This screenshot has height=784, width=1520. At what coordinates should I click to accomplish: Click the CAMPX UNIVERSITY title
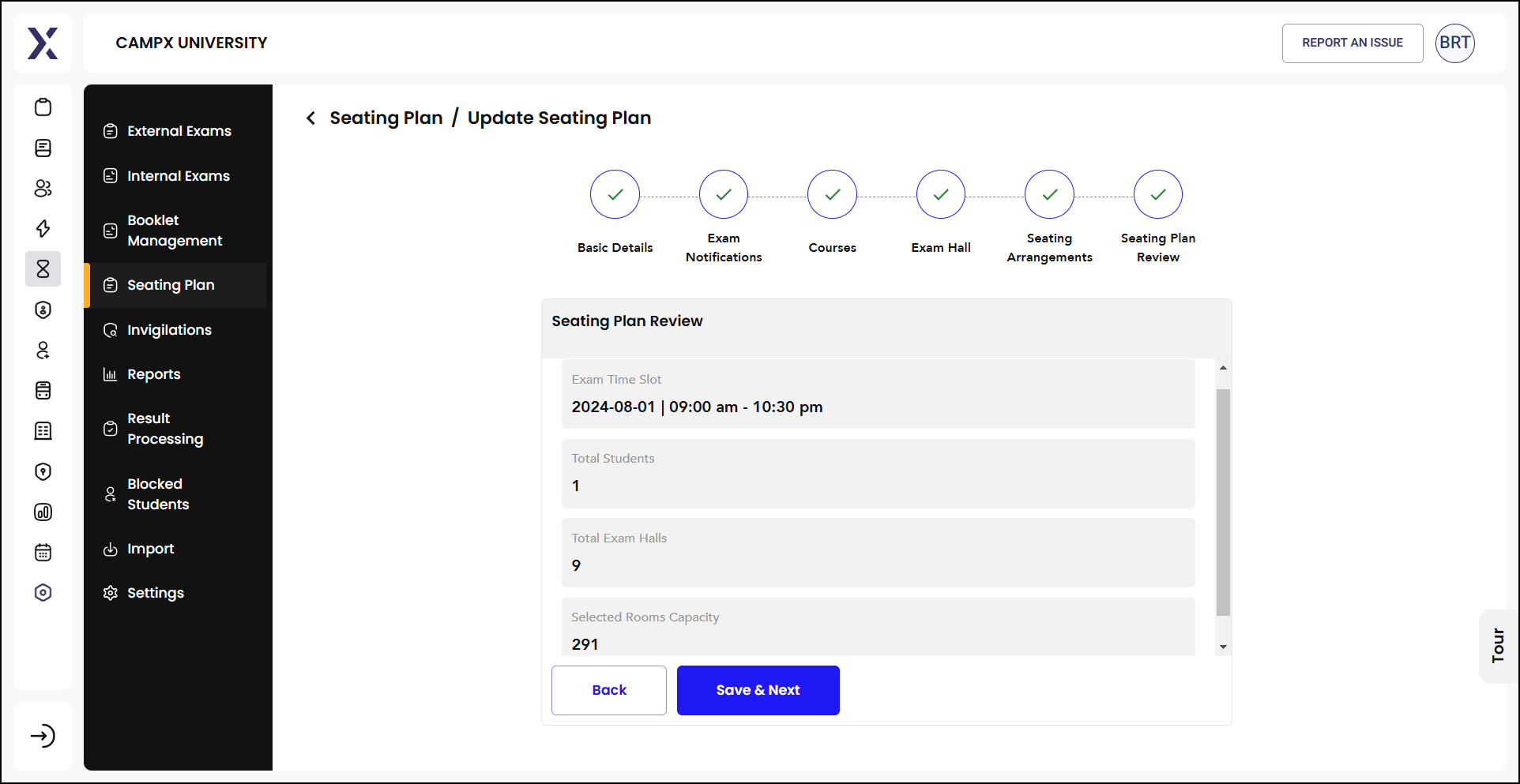[191, 43]
